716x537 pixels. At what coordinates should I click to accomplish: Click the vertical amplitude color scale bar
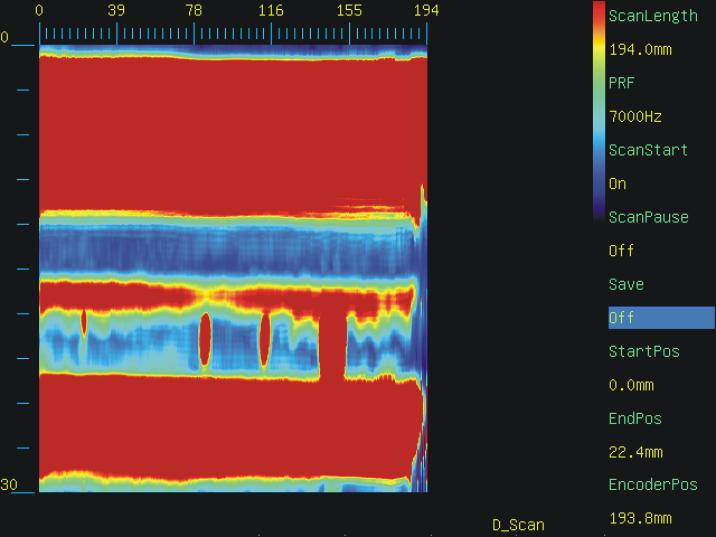[x=599, y=110]
